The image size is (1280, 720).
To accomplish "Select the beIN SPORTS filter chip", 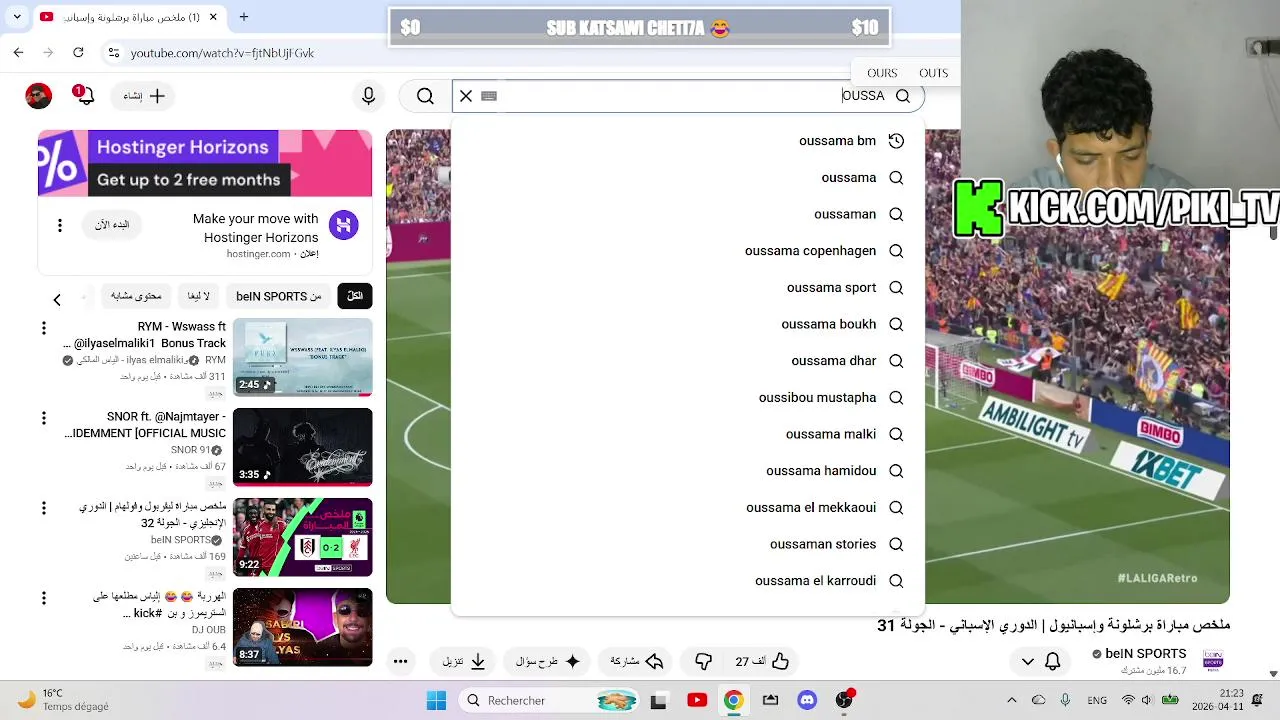I will [x=278, y=296].
